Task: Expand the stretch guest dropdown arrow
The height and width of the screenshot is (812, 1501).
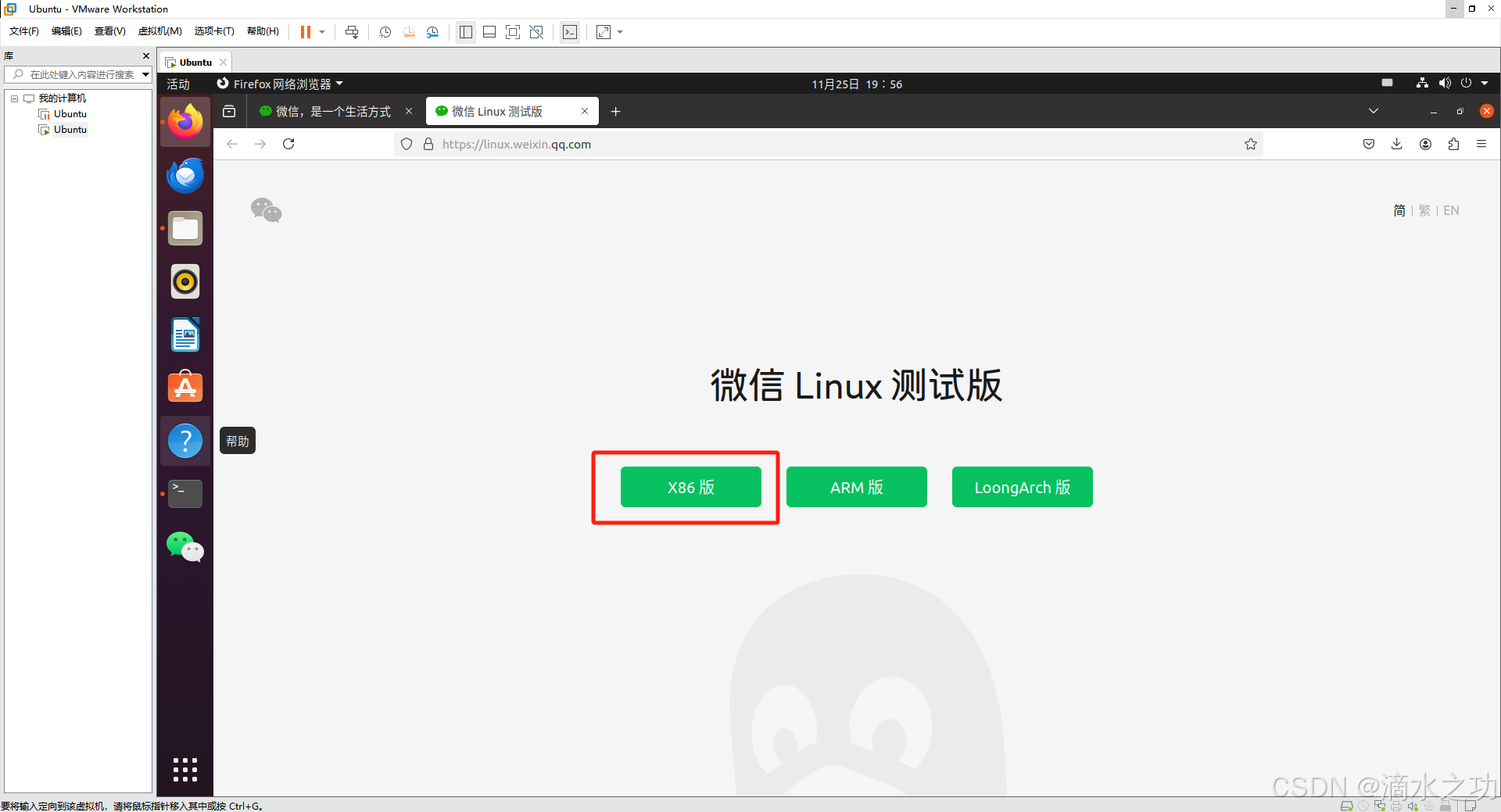Action: 620,32
